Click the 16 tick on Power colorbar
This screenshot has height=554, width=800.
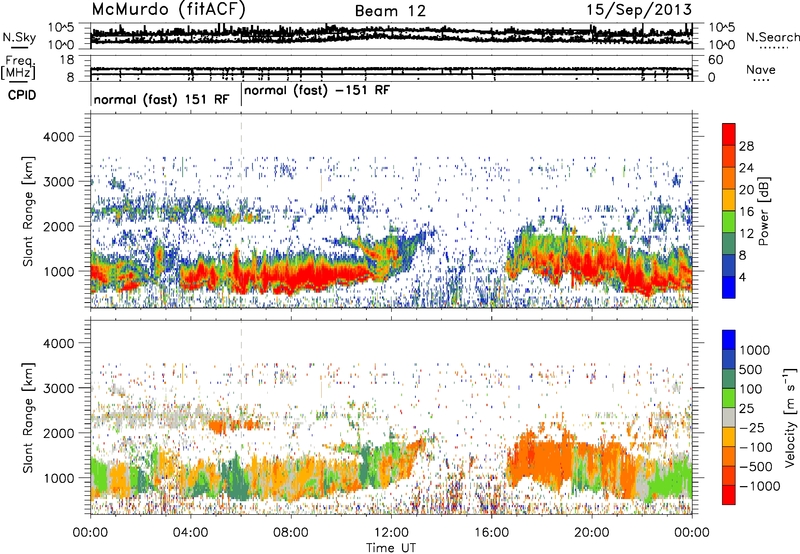(x=746, y=212)
